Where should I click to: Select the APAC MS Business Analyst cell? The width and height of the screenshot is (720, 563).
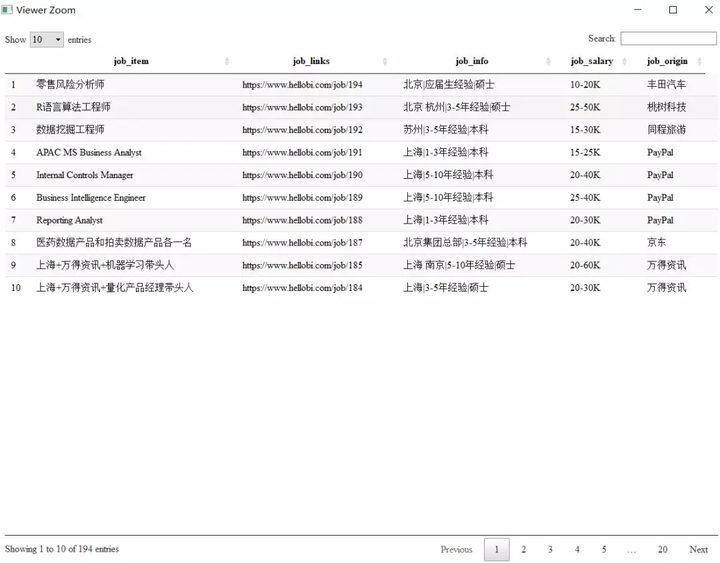click(x=89, y=152)
